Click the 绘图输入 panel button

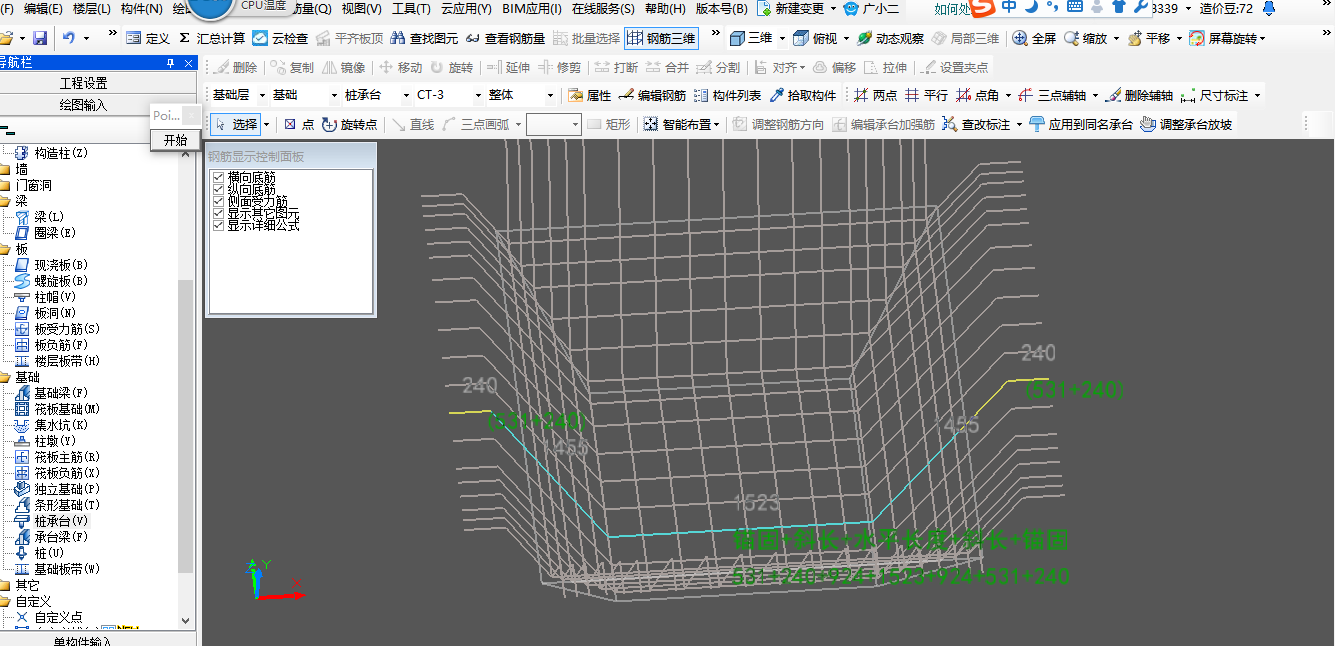[84, 105]
